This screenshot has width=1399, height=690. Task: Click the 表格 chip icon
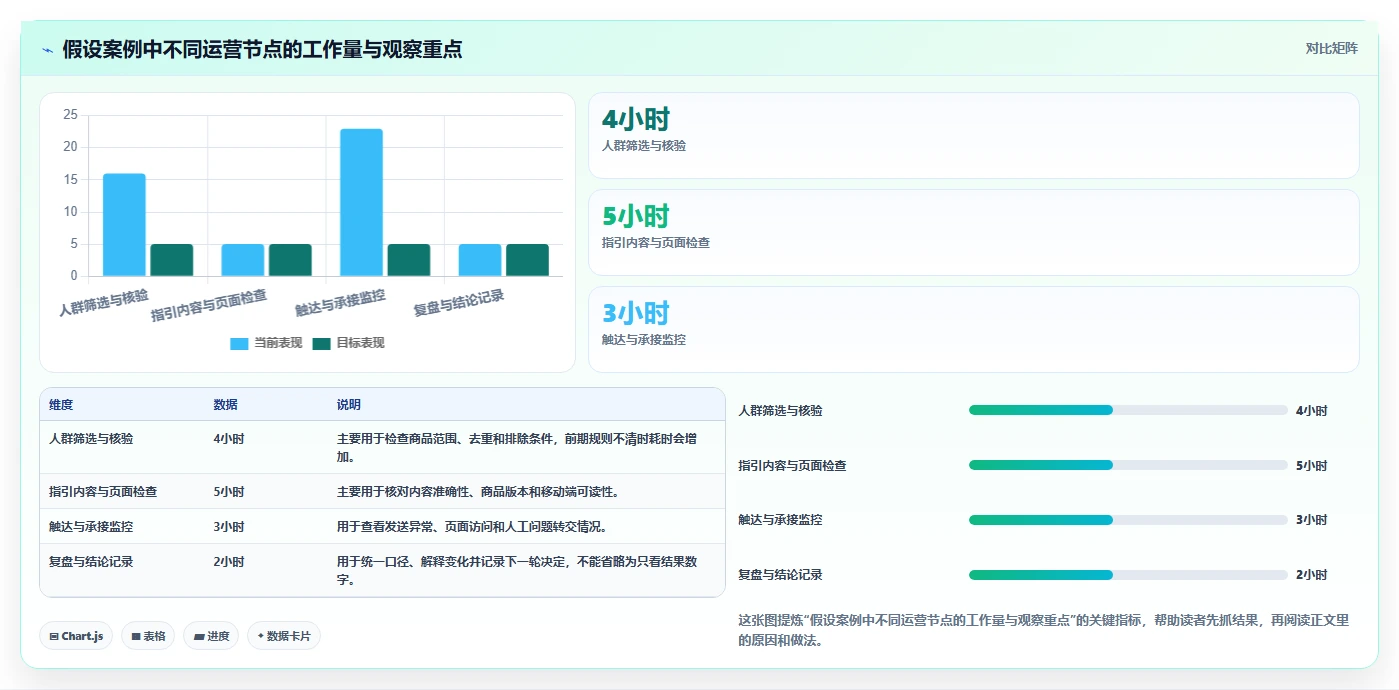pyautogui.click(x=135, y=636)
